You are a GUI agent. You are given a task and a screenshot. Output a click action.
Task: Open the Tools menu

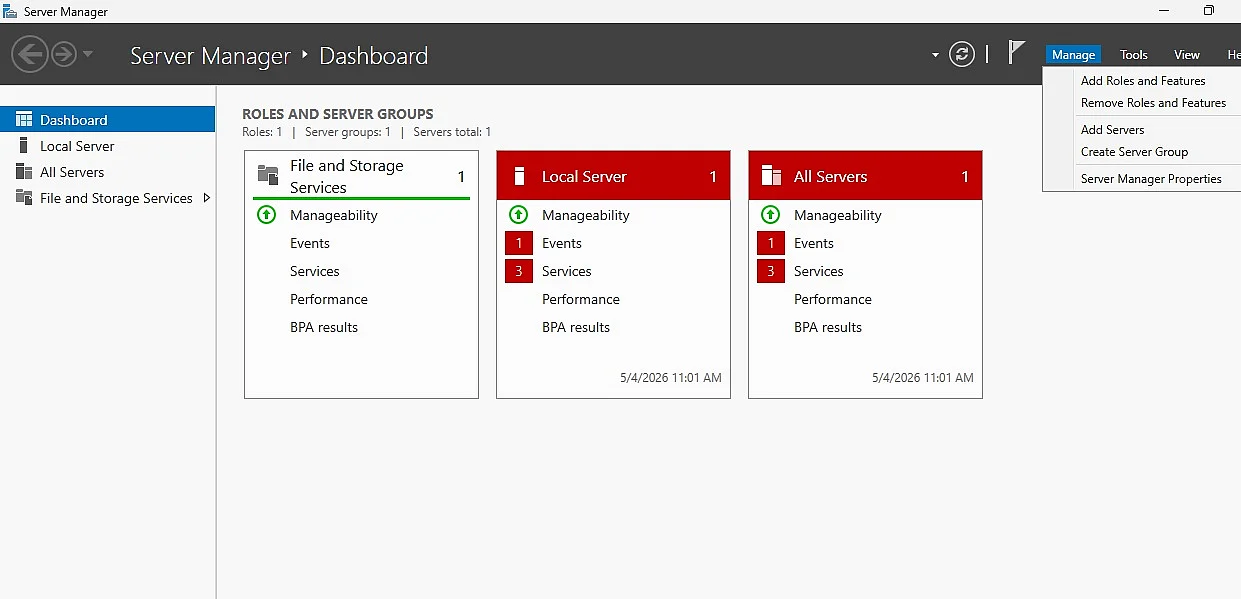tap(1134, 55)
